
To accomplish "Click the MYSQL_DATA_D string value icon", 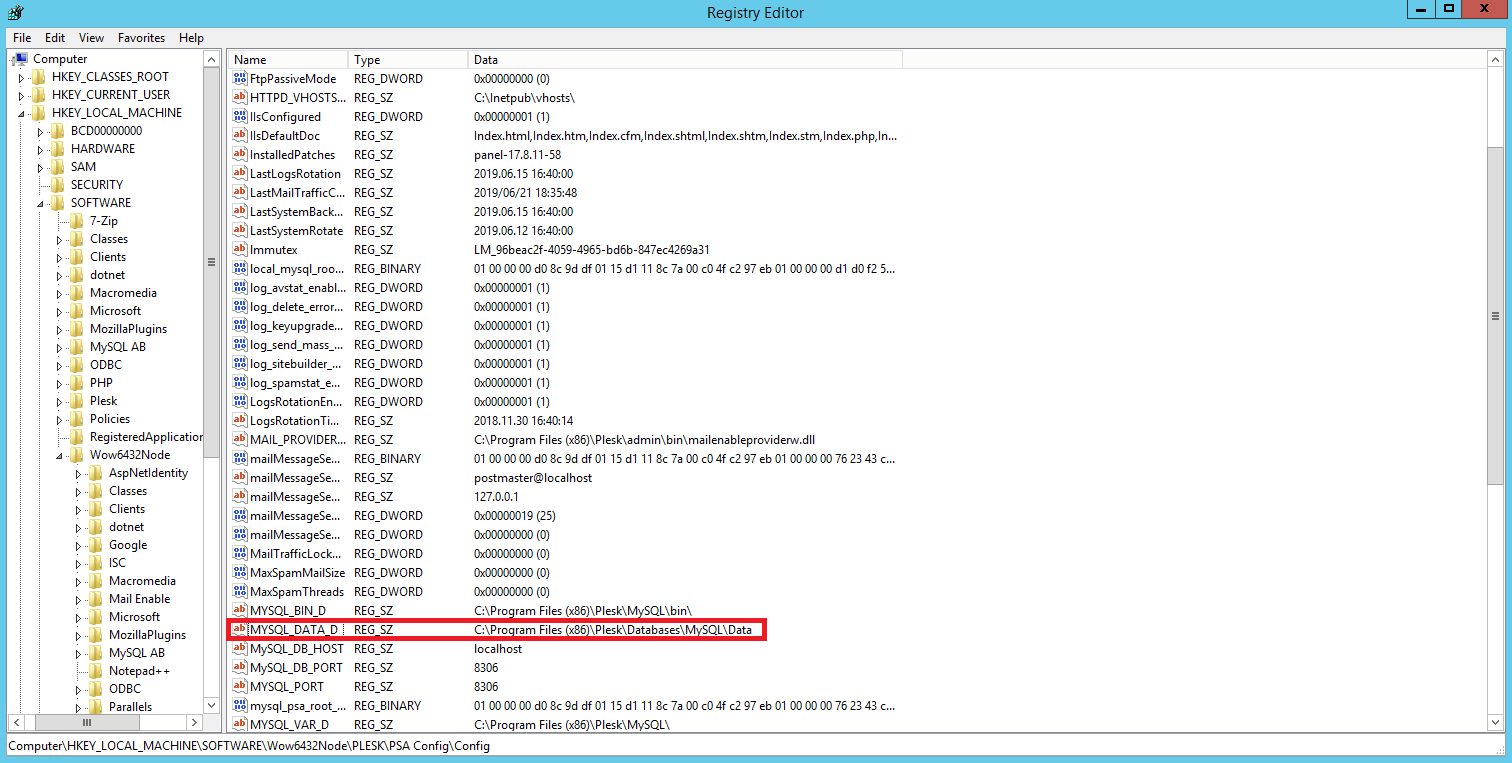I will pyautogui.click(x=240, y=630).
